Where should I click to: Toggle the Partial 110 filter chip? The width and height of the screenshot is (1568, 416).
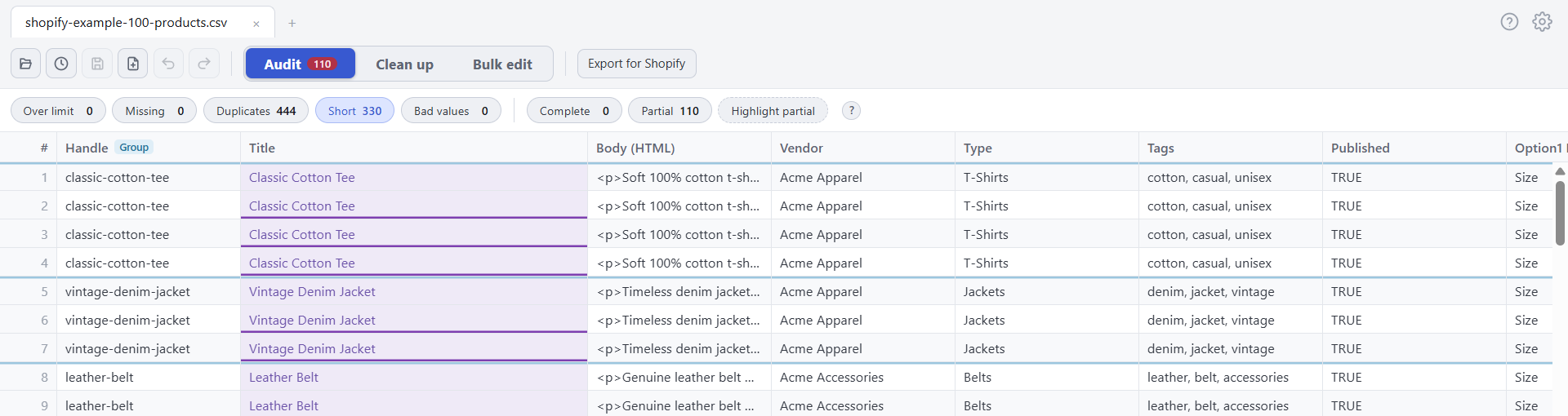click(670, 111)
